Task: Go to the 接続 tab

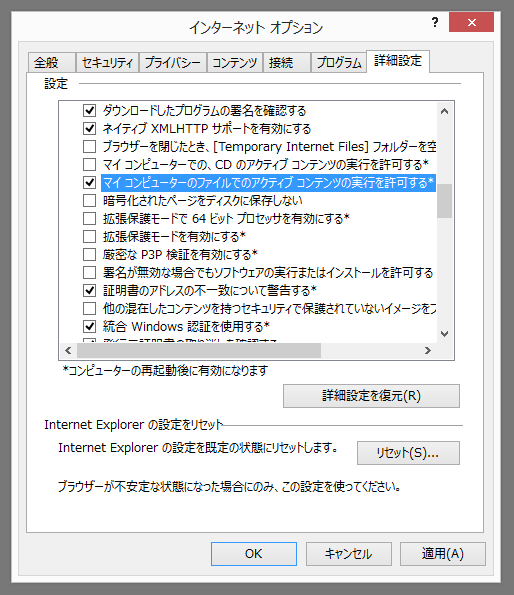Action: pyautogui.click(x=287, y=63)
